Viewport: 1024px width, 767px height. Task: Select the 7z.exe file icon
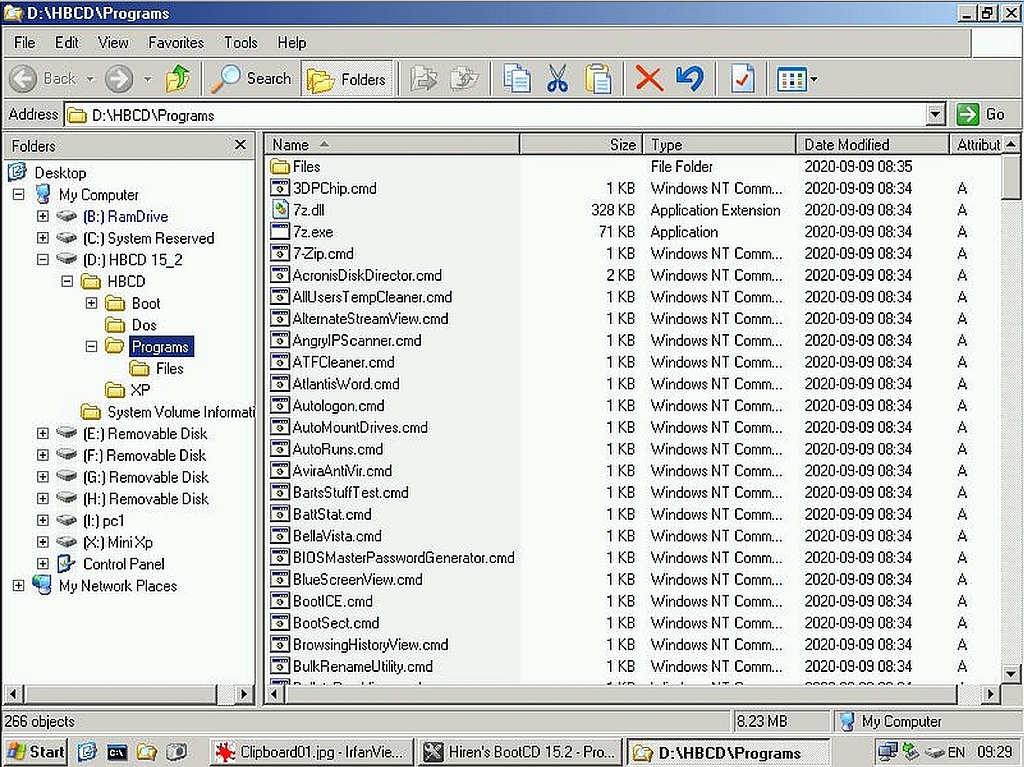280,231
